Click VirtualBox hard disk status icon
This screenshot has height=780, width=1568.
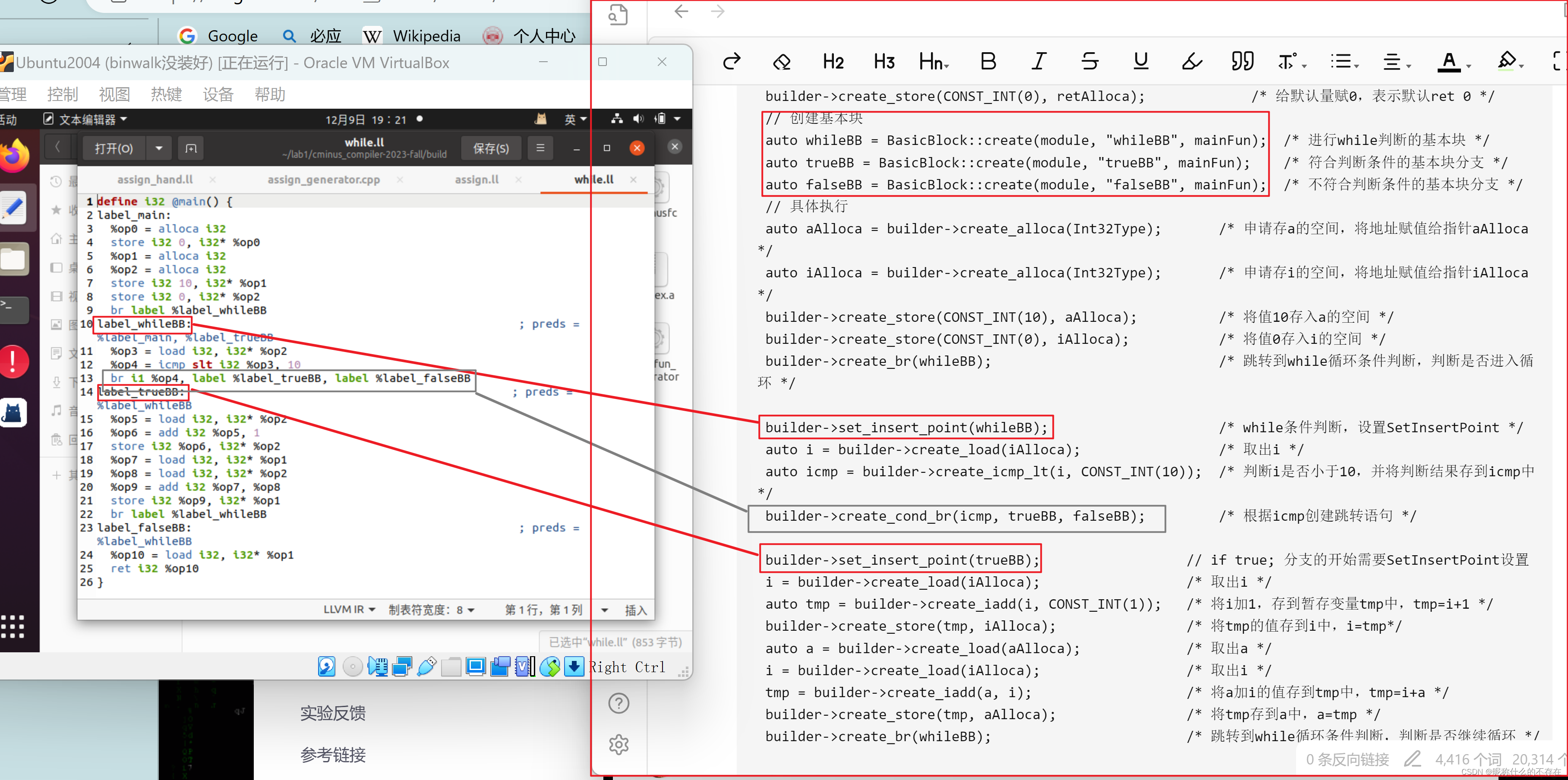point(328,667)
